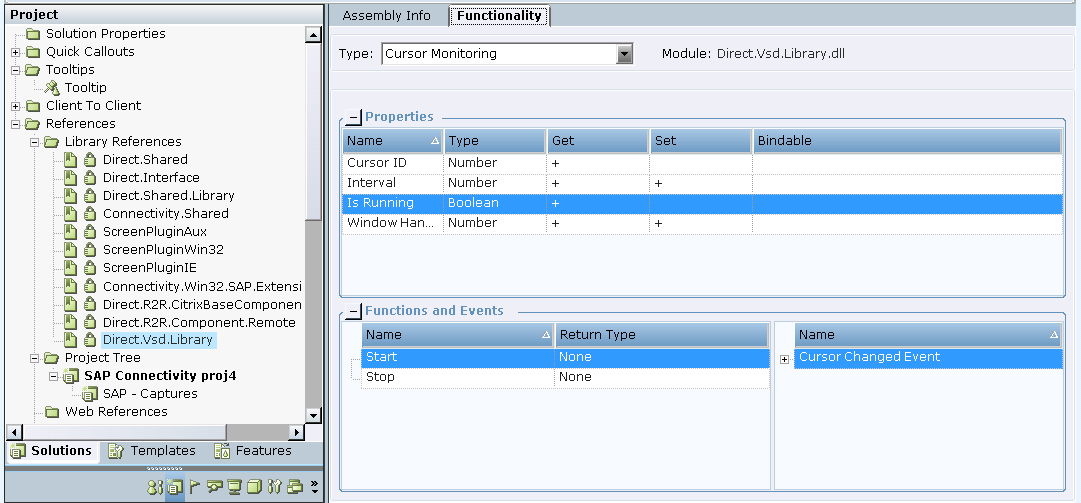Click the lock icon beside Direct.Shared
This screenshot has width=1081, height=503.
click(x=90, y=160)
